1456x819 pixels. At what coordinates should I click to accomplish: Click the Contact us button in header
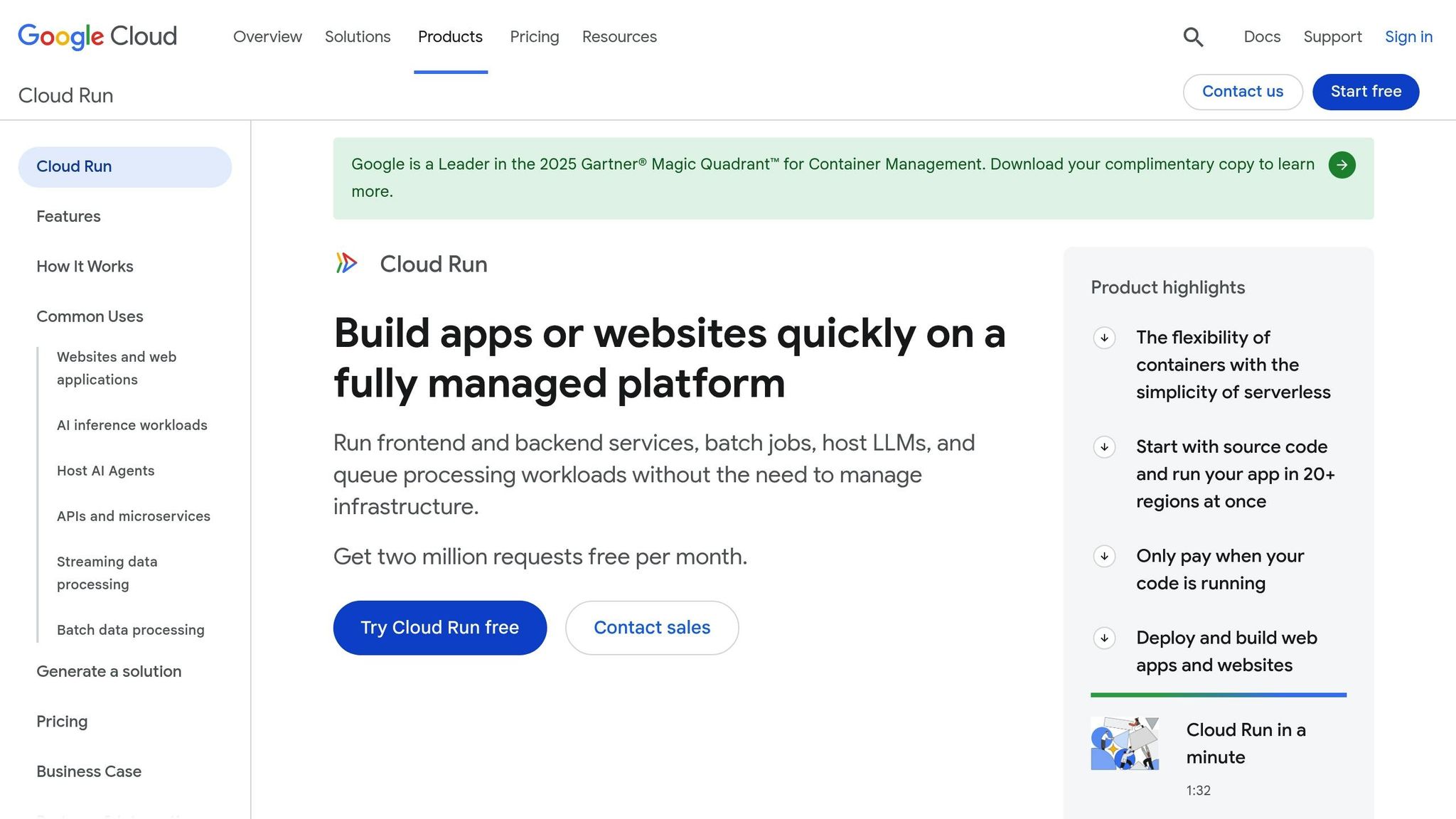[1242, 92]
